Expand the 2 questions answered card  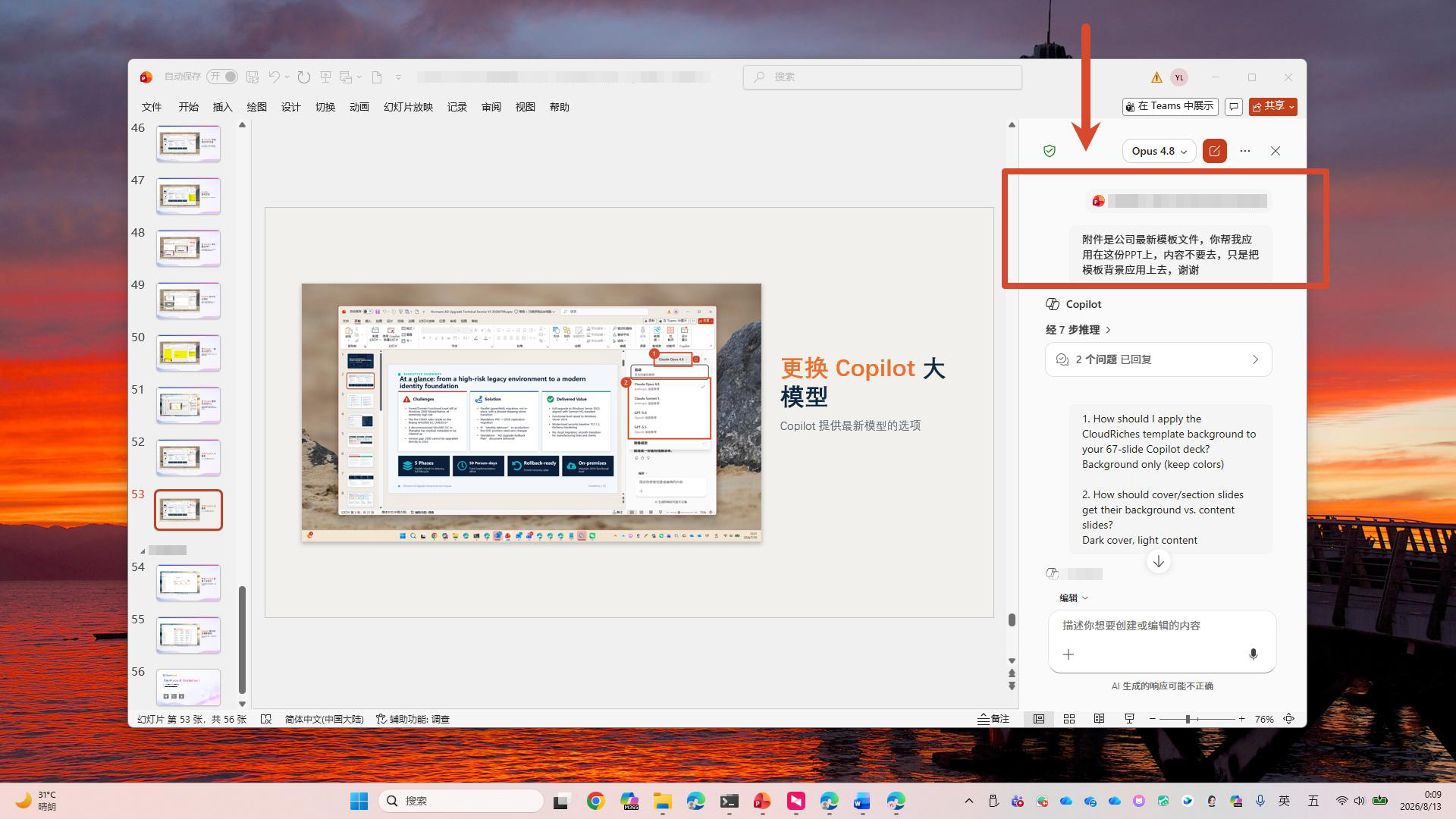1158,359
